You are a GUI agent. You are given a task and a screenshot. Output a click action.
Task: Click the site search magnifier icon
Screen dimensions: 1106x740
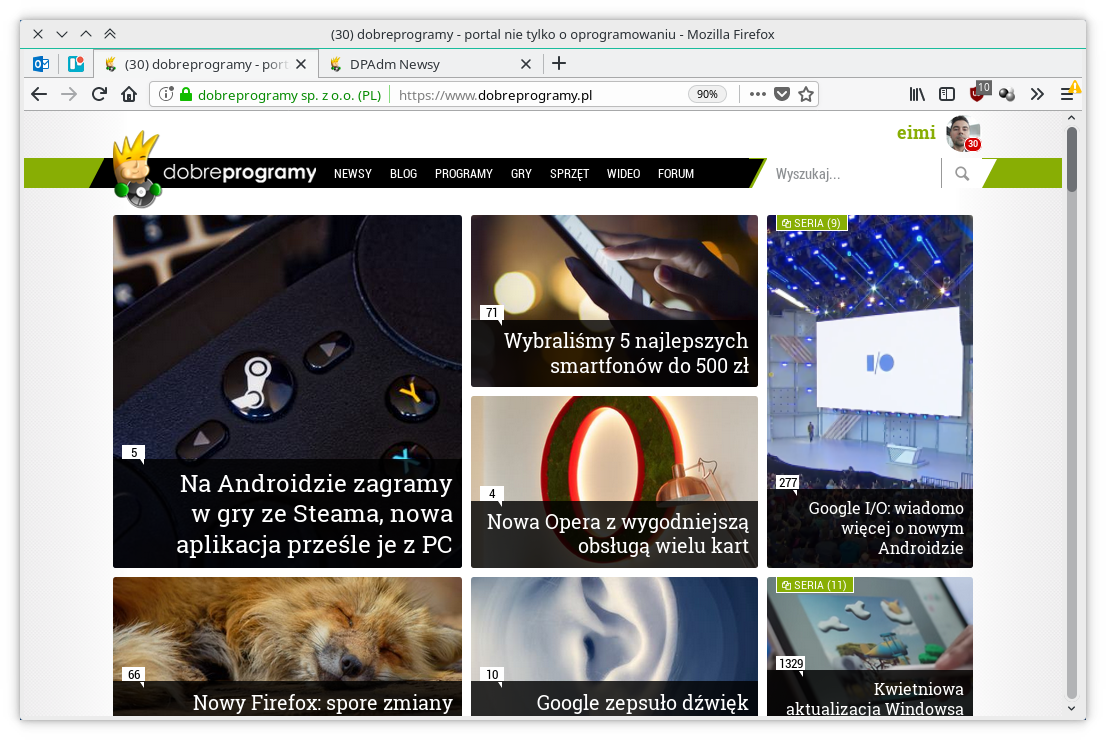(962, 174)
